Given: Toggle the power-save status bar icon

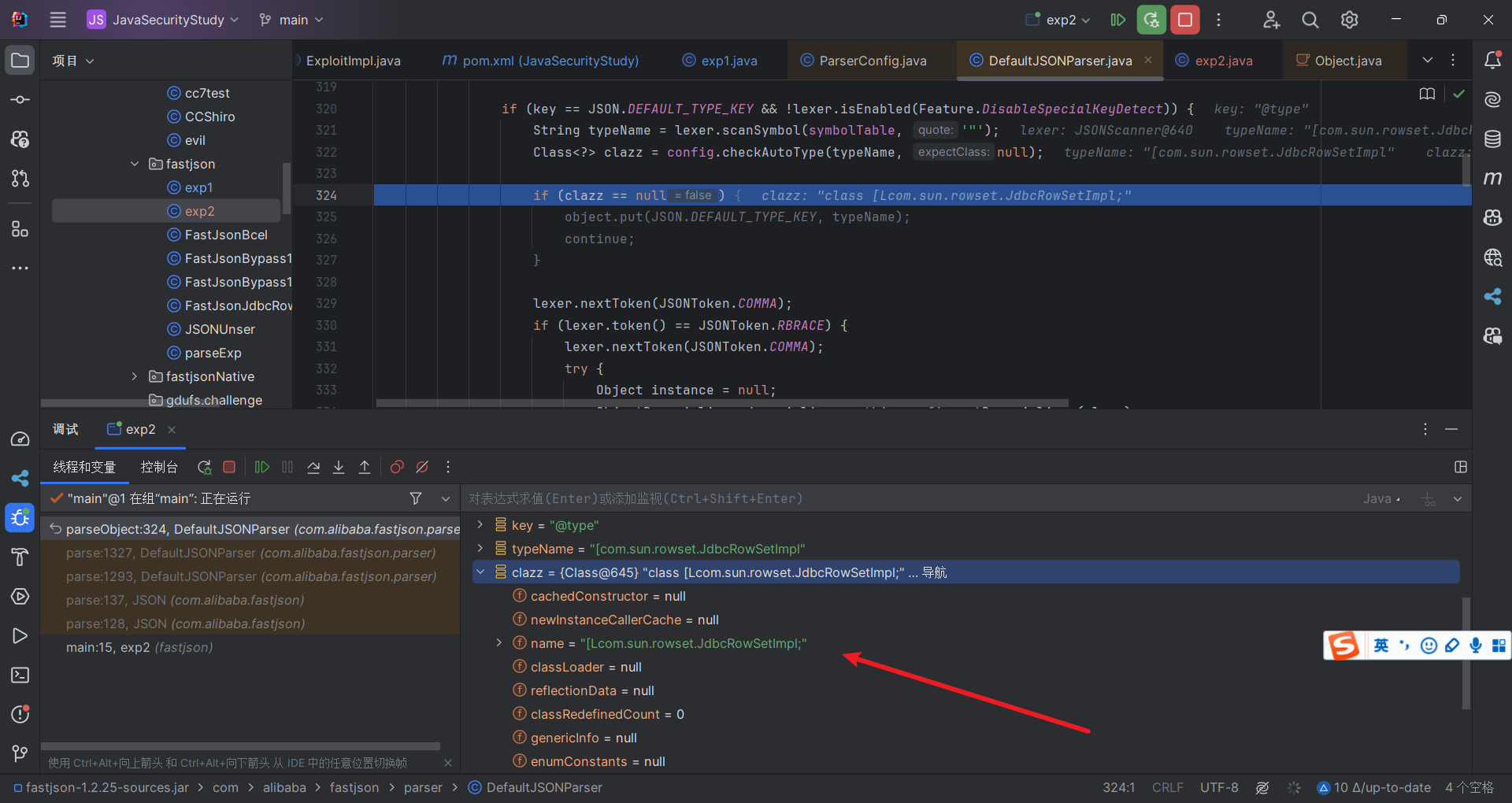Looking at the screenshot, I should pyautogui.click(x=1262, y=787).
